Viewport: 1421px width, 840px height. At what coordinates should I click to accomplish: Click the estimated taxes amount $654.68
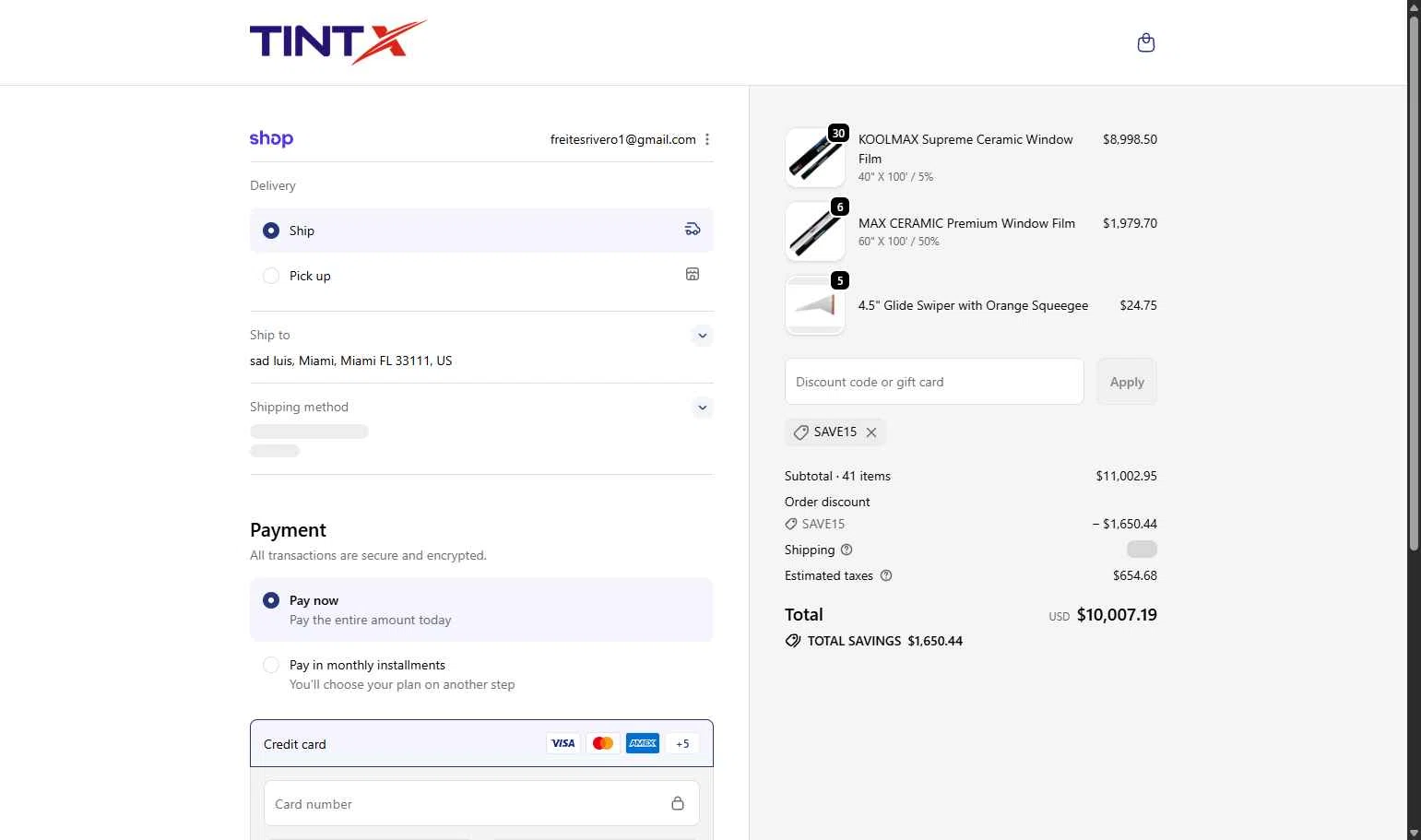click(x=1135, y=575)
